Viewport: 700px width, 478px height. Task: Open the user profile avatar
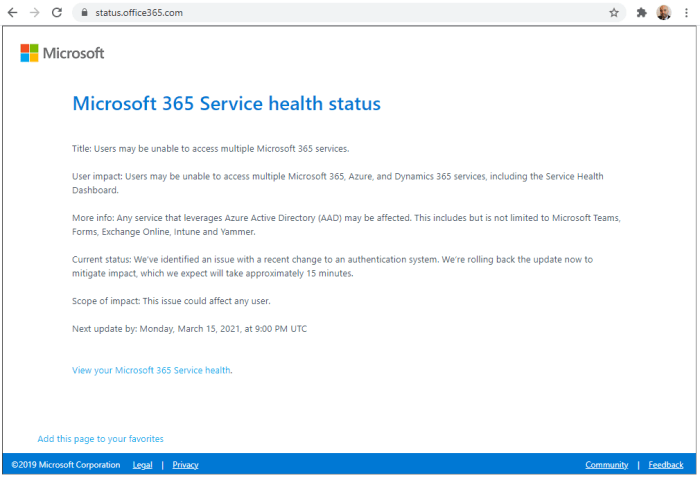pos(664,12)
